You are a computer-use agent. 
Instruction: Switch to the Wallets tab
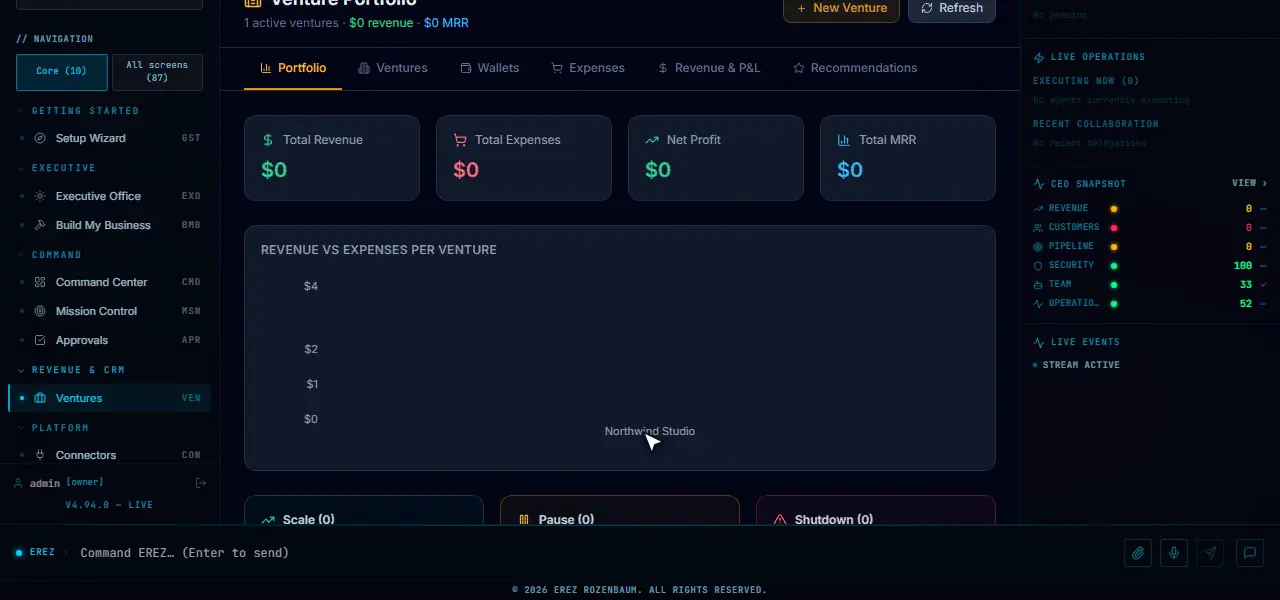pyautogui.click(x=489, y=68)
